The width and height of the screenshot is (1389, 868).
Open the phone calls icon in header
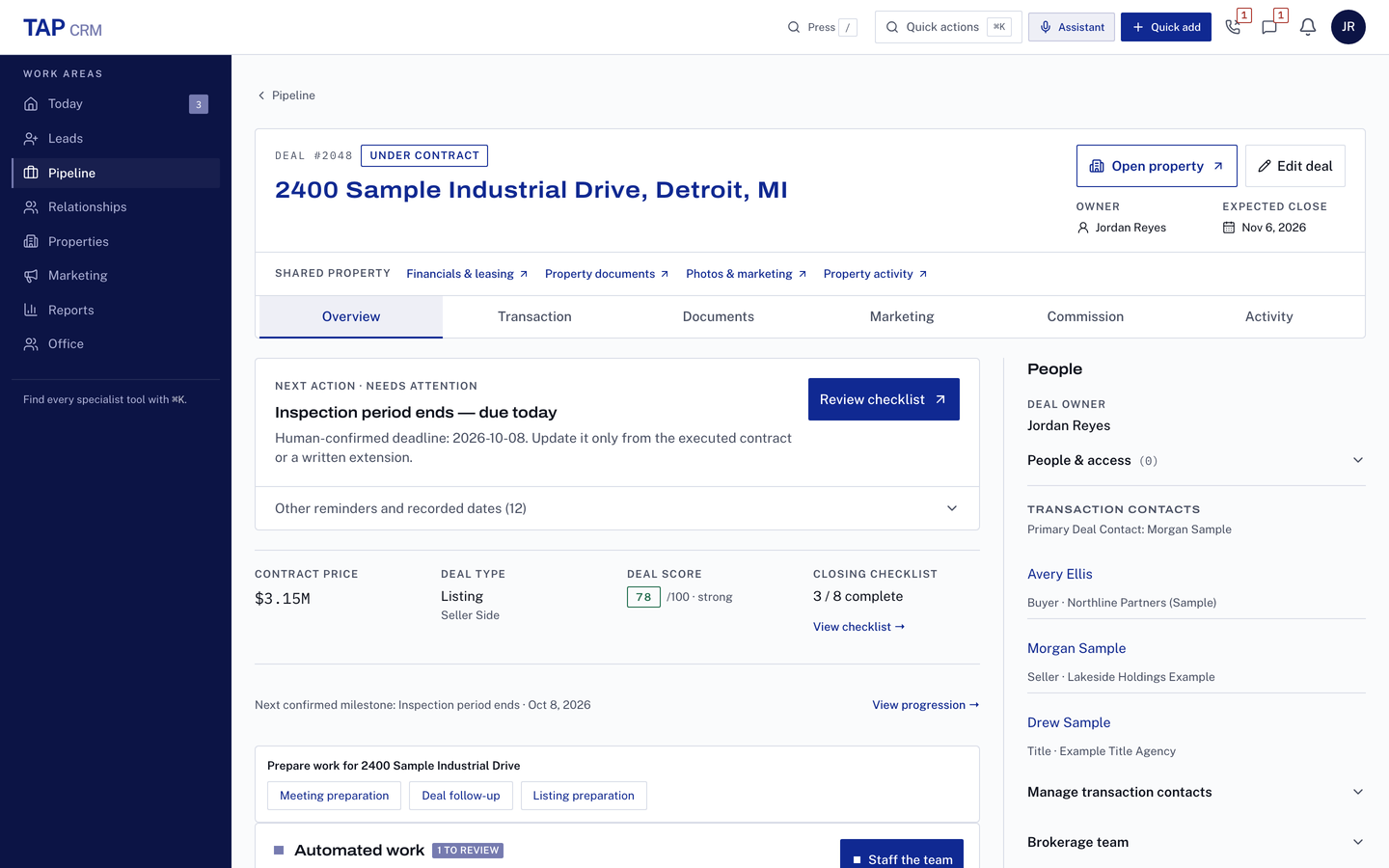[1234, 27]
